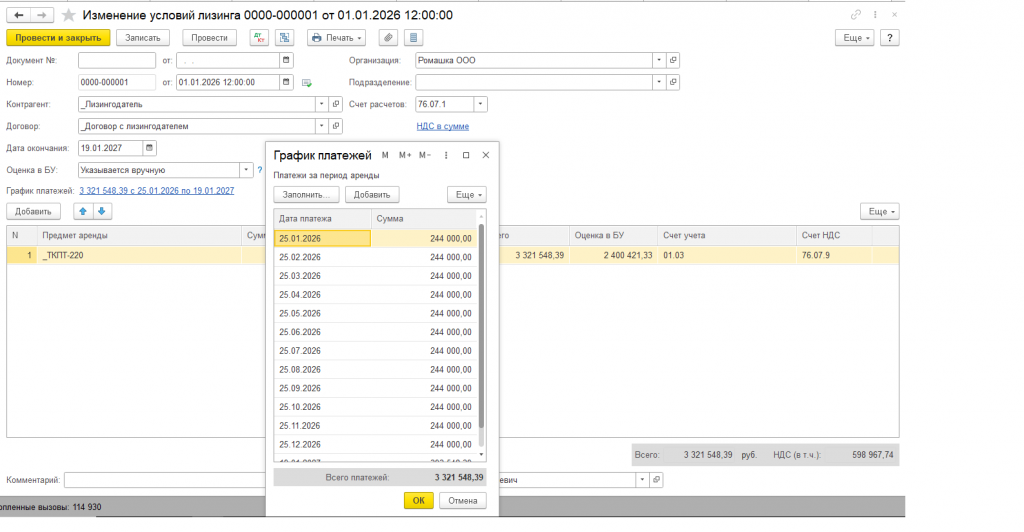Open the Еще menu above the table
Screen dimensions: 1024x532
[880, 211]
